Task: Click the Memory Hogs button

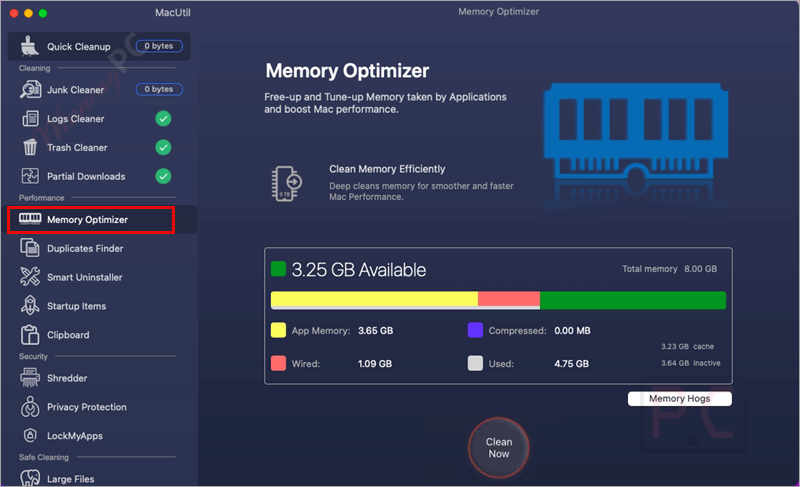Action: click(x=680, y=399)
